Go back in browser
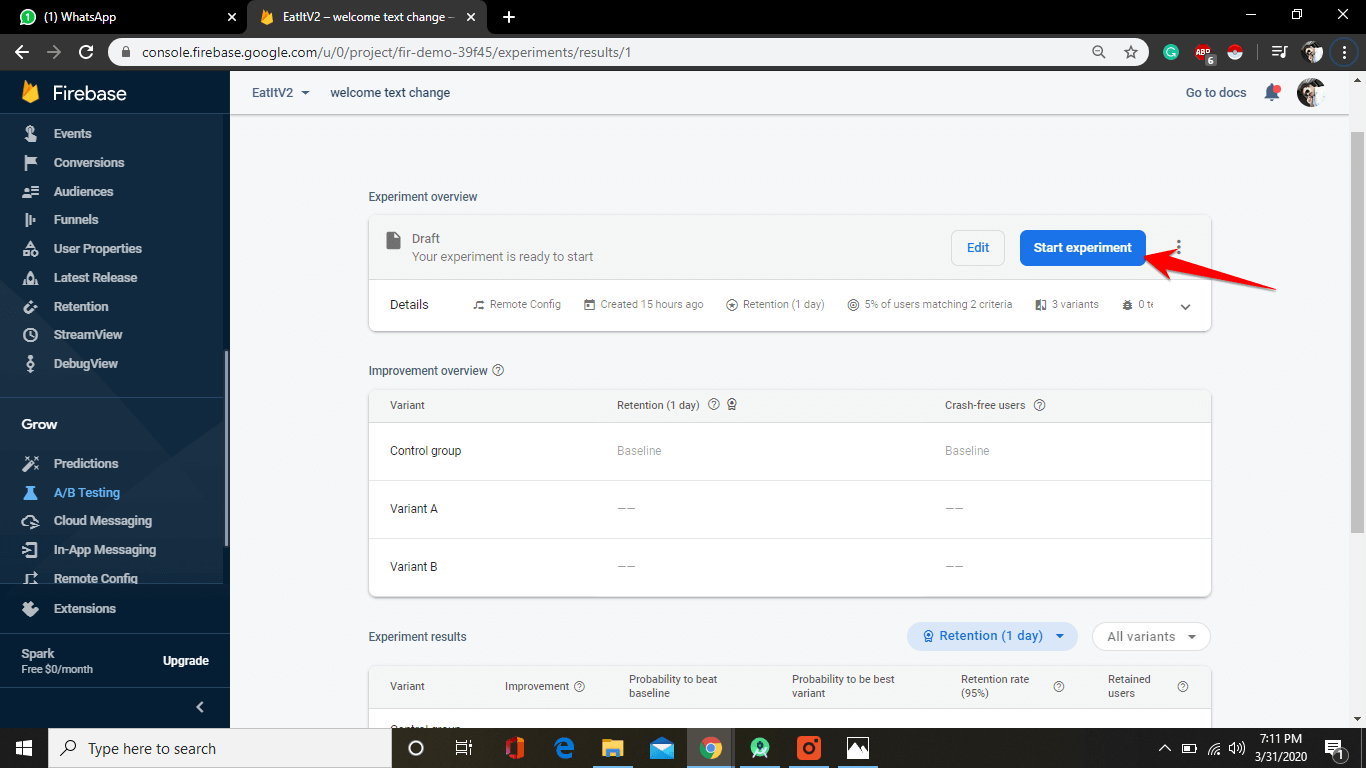This screenshot has width=1366, height=768. coord(20,52)
